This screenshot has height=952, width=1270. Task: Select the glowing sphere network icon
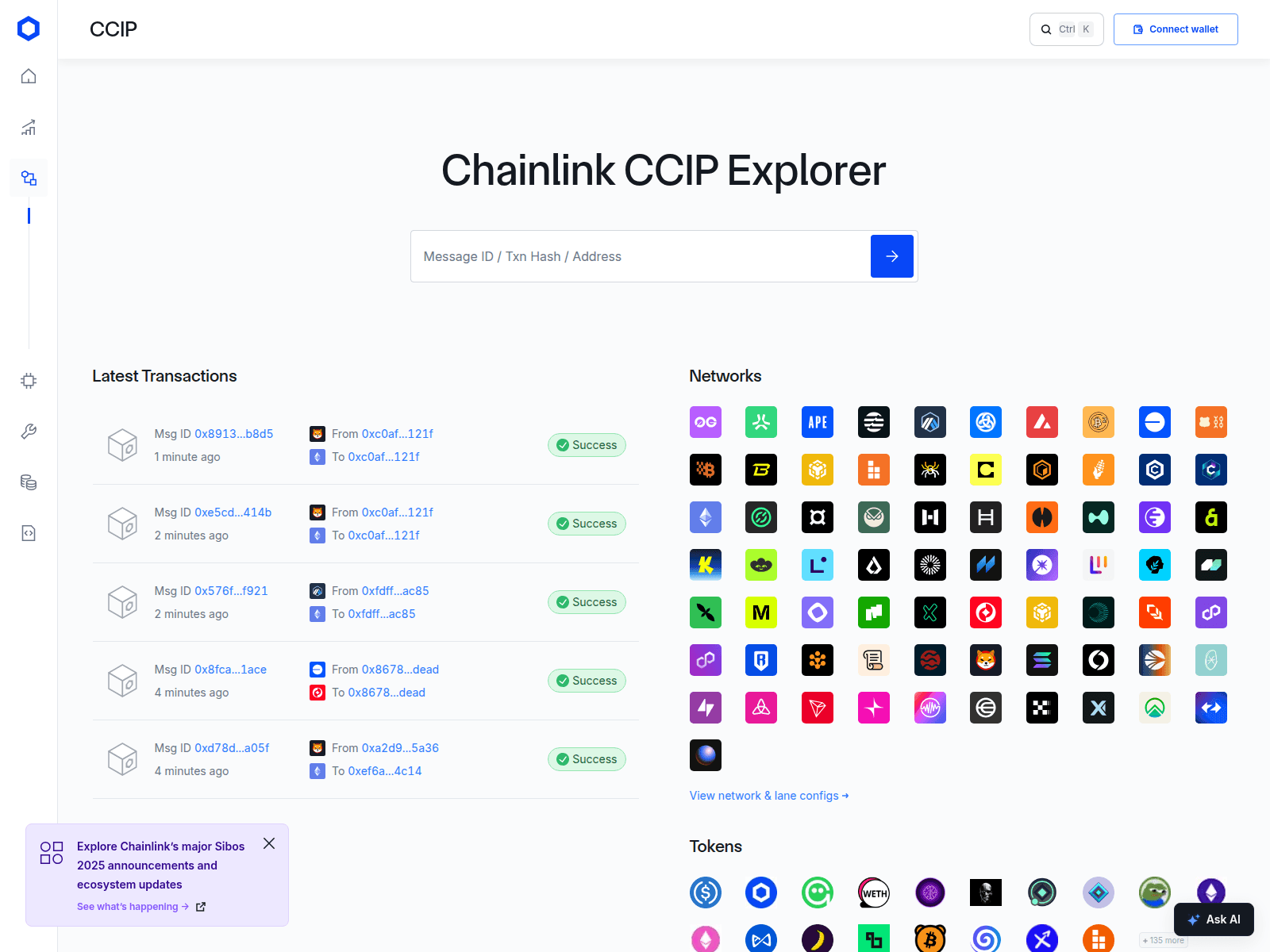pos(706,755)
